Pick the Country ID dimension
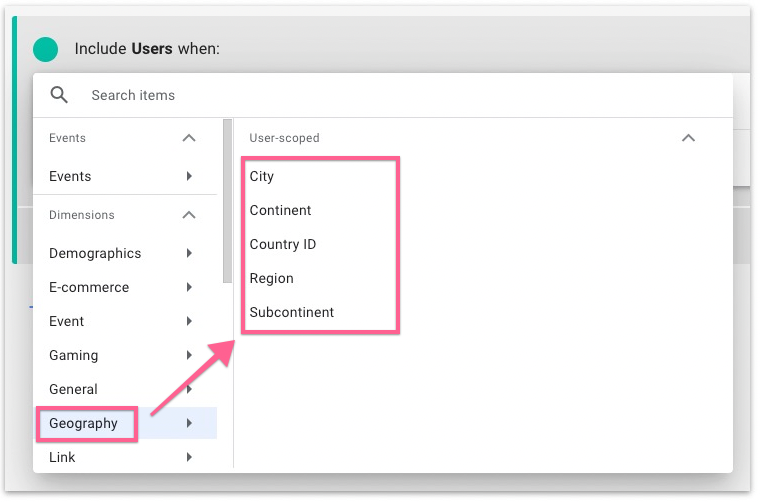Image resolution: width=760 pixels, height=502 pixels. [283, 244]
